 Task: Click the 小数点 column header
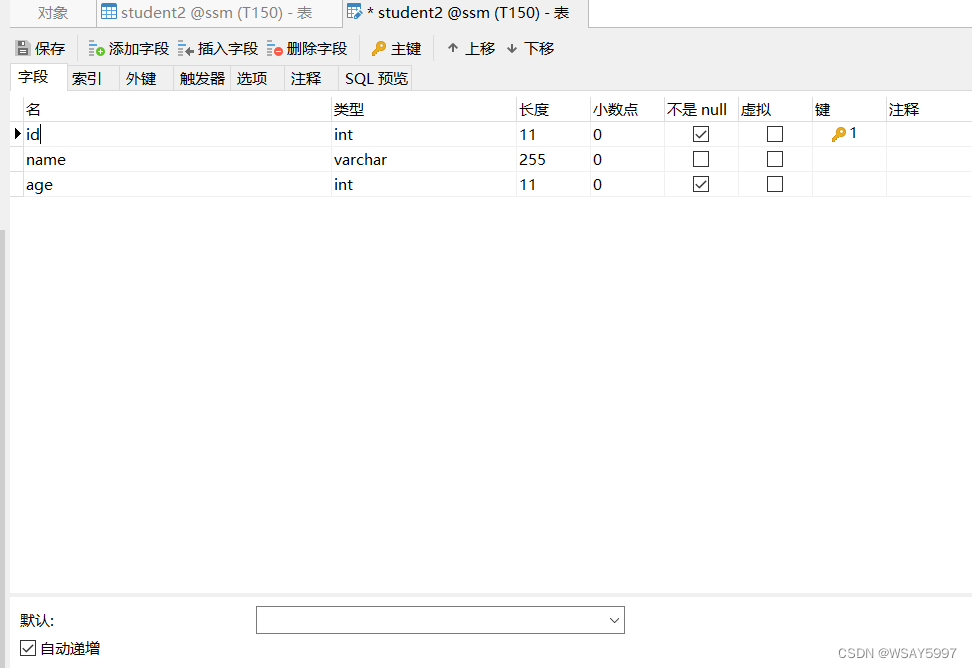[627, 110]
